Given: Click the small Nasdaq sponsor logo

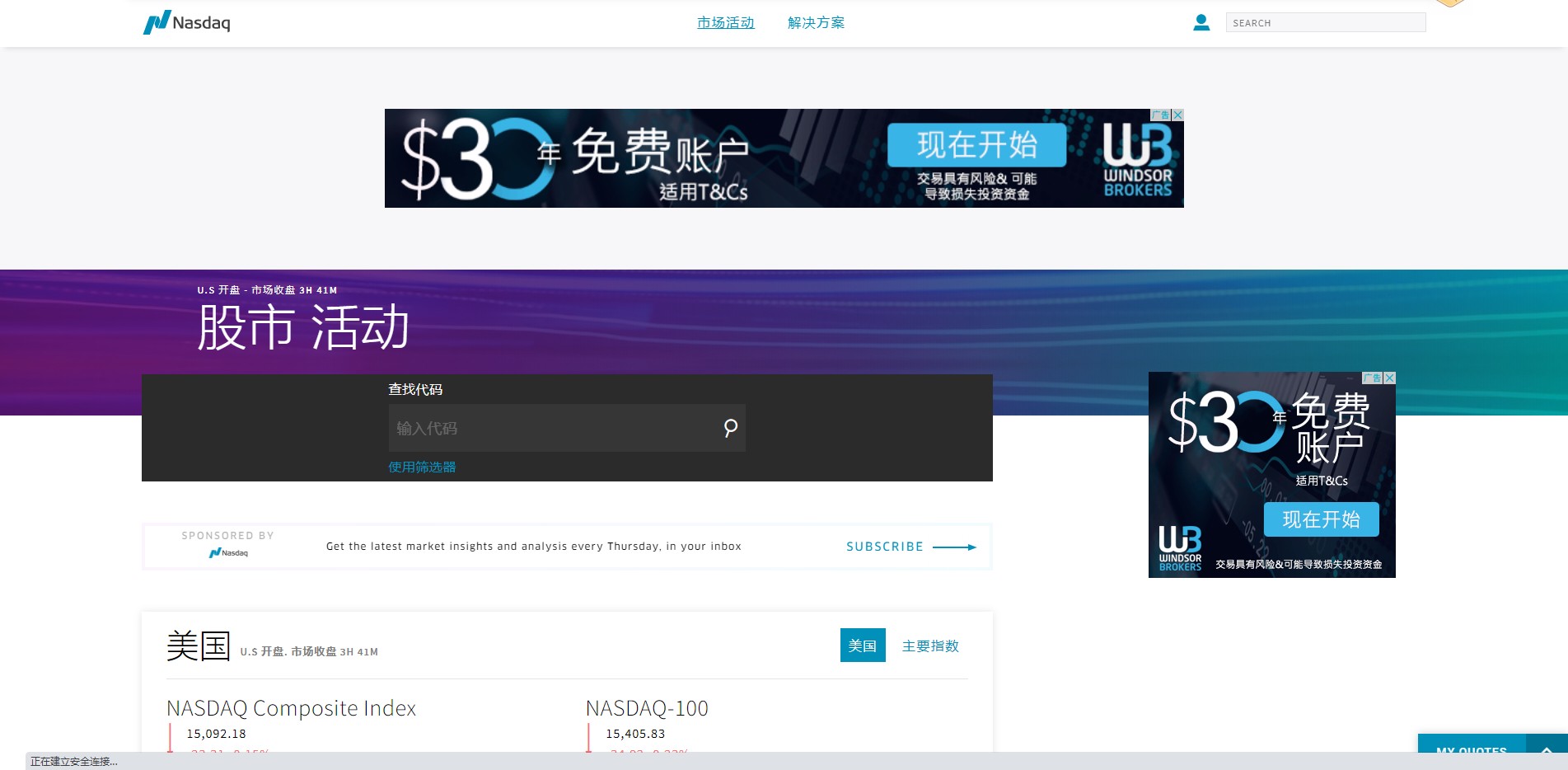Looking at the screenshot, I should [x=228, y=552].
